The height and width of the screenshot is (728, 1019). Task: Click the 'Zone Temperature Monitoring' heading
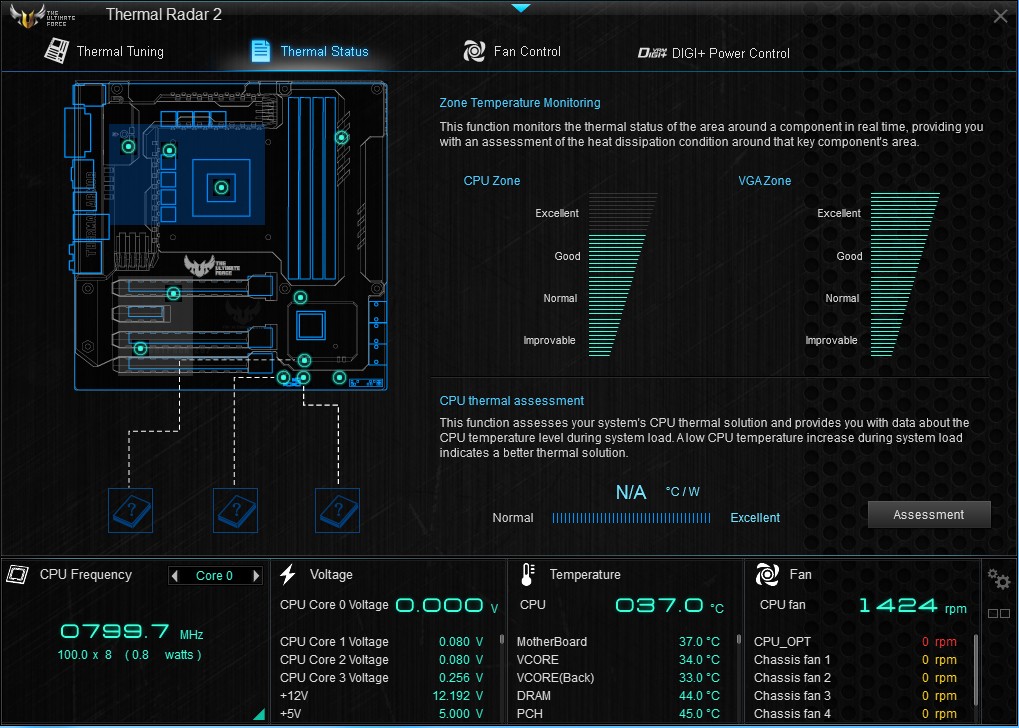520,103
